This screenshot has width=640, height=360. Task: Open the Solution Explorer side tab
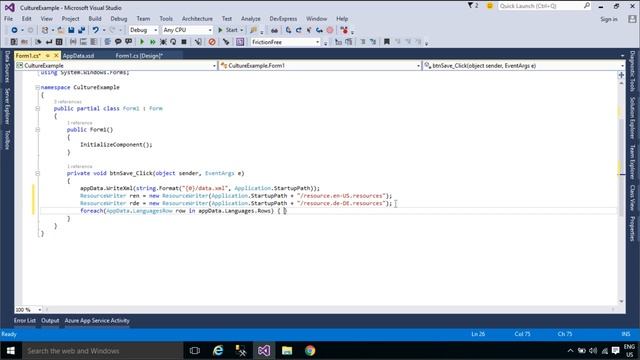pyautogui.click(x=632, y=118)
